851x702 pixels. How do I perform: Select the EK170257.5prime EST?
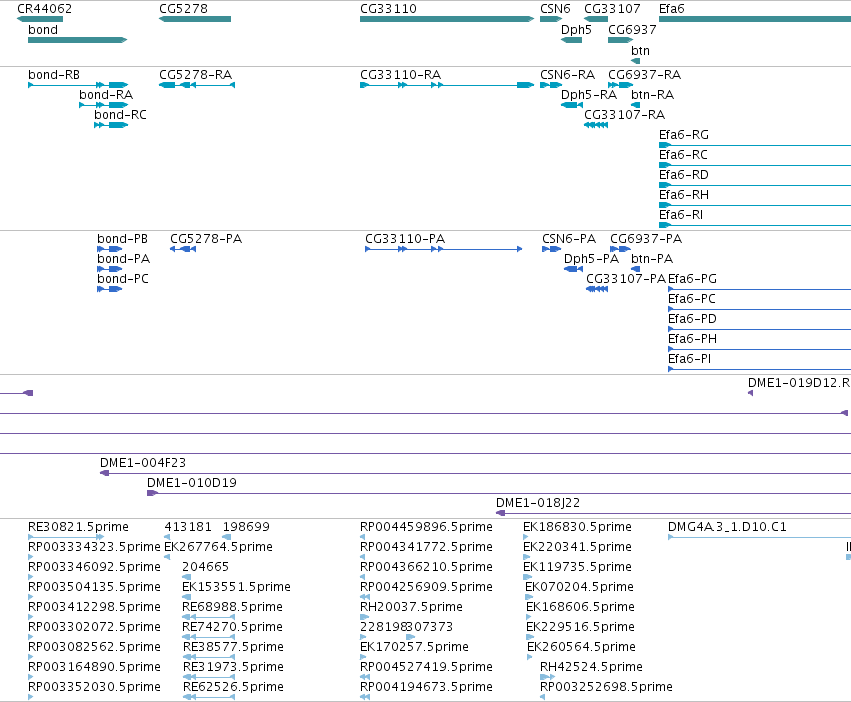click(363, 657)
